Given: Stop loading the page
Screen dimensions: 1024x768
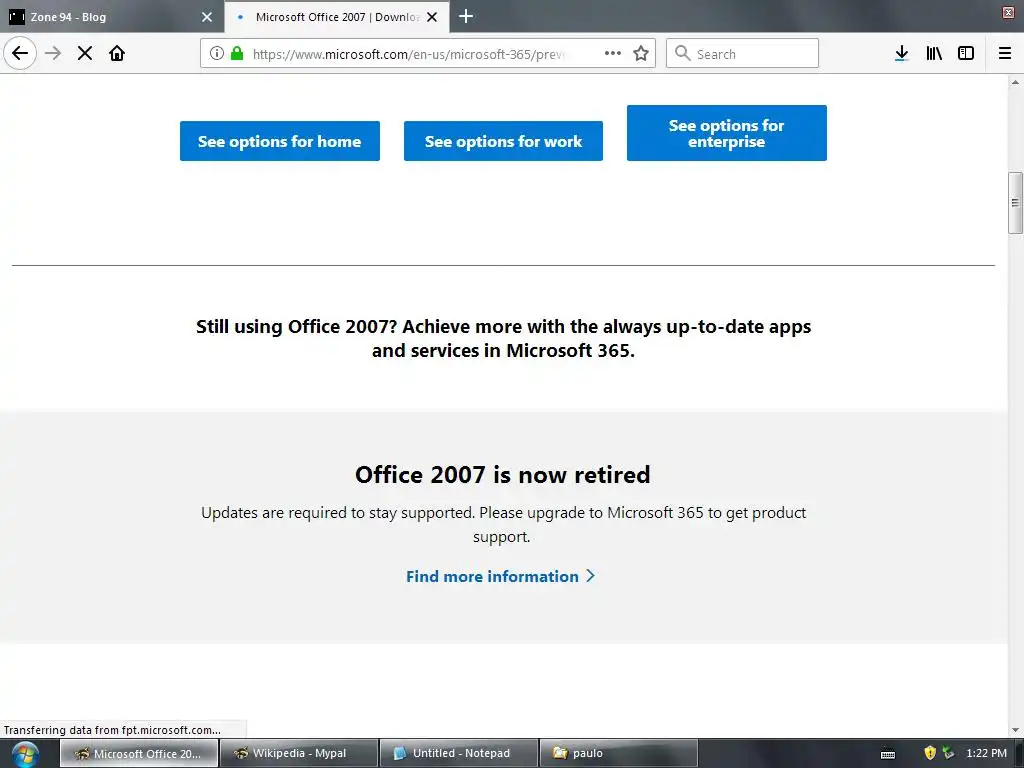Looking at the screenshot, I should click(x=85, y=53).
